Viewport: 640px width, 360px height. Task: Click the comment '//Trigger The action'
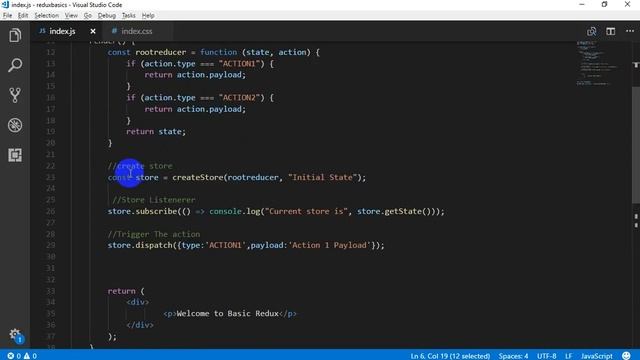tap(154, 234)
